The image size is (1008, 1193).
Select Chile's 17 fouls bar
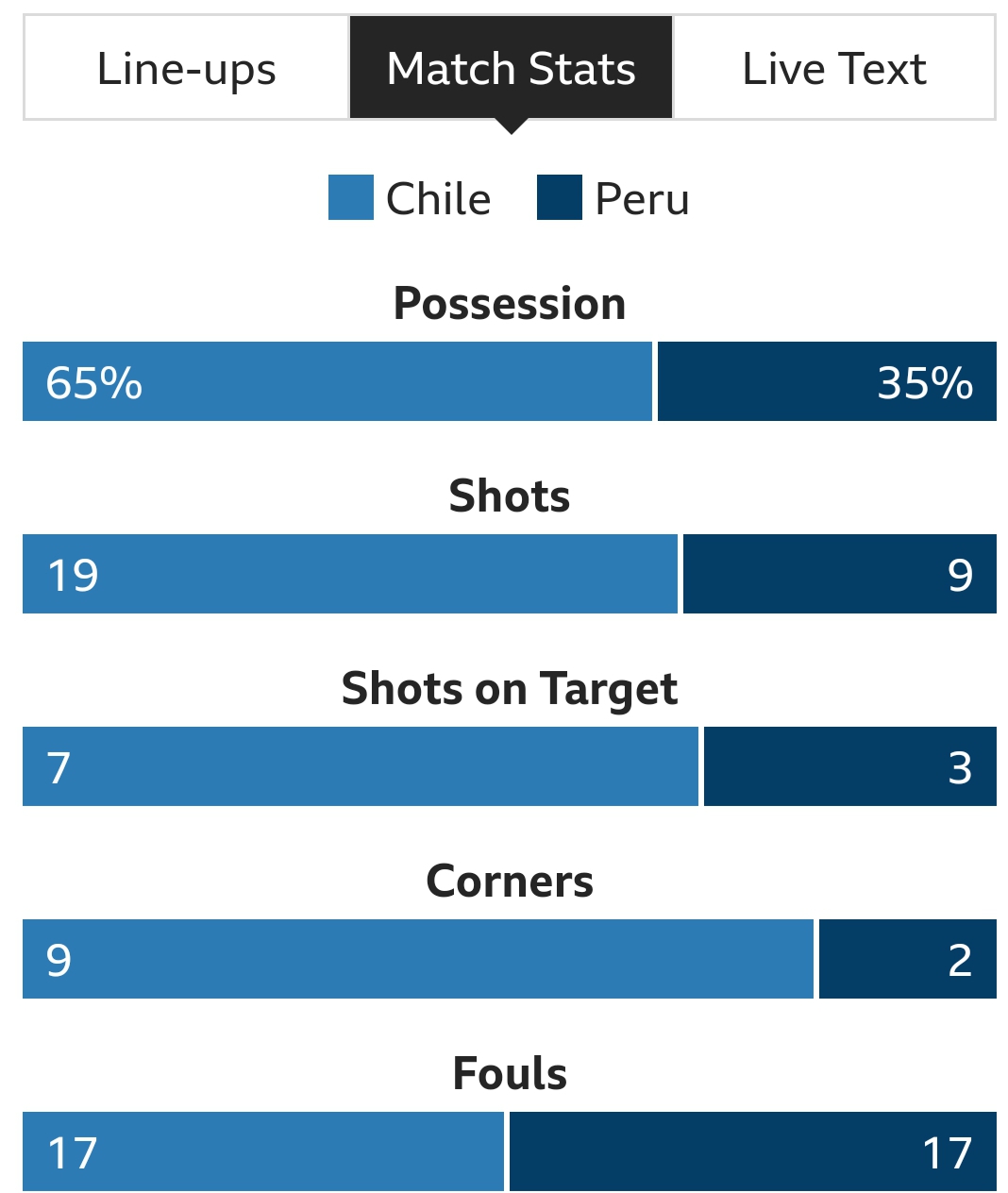click(x=263, y=1151)
